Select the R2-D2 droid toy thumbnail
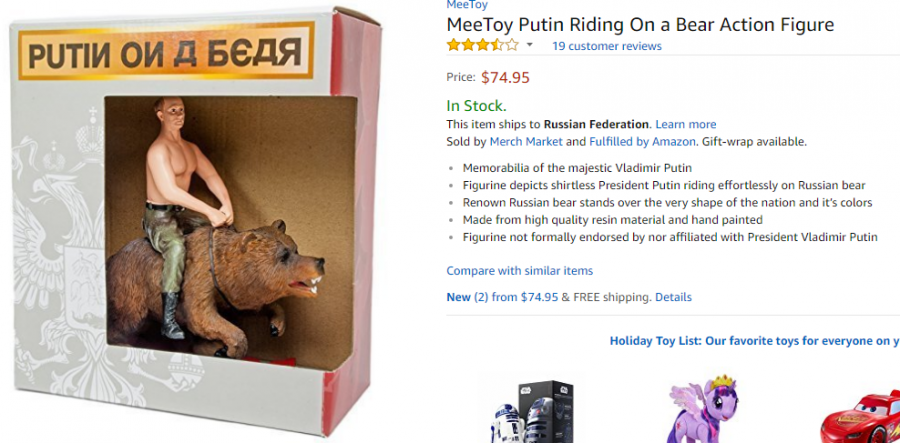The width and height of the screenshot is (900, 443). click(529, 410)
